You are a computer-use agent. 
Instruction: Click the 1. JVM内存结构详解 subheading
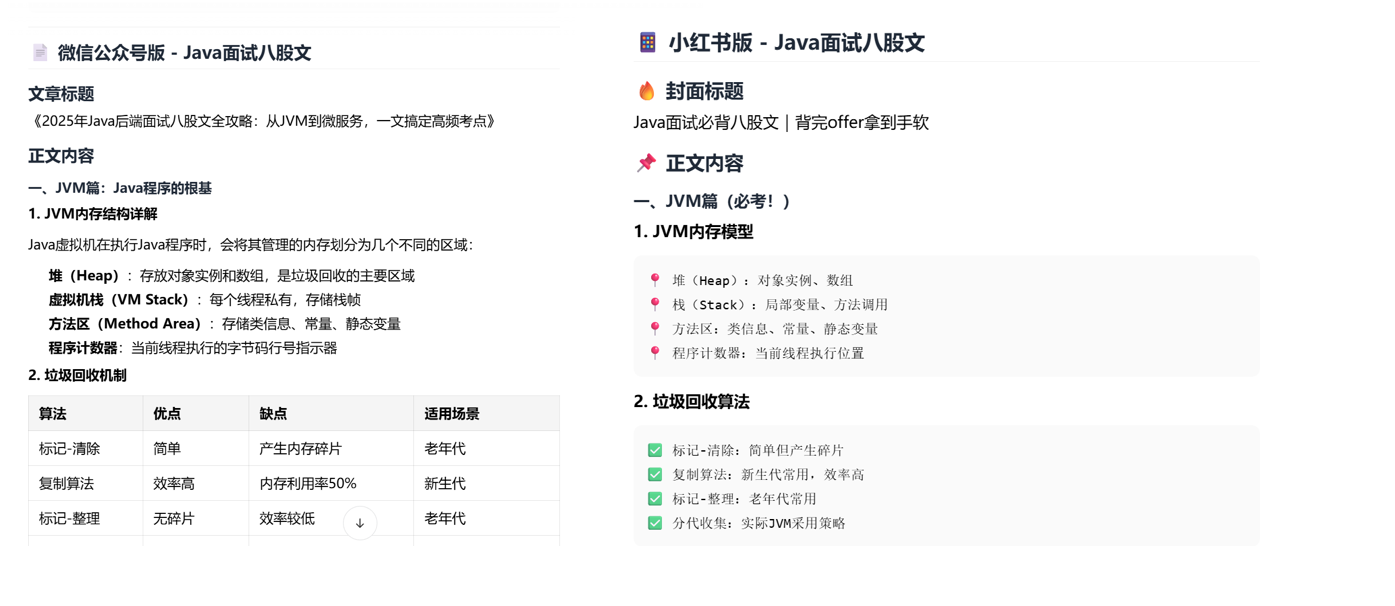coord(93,214)
